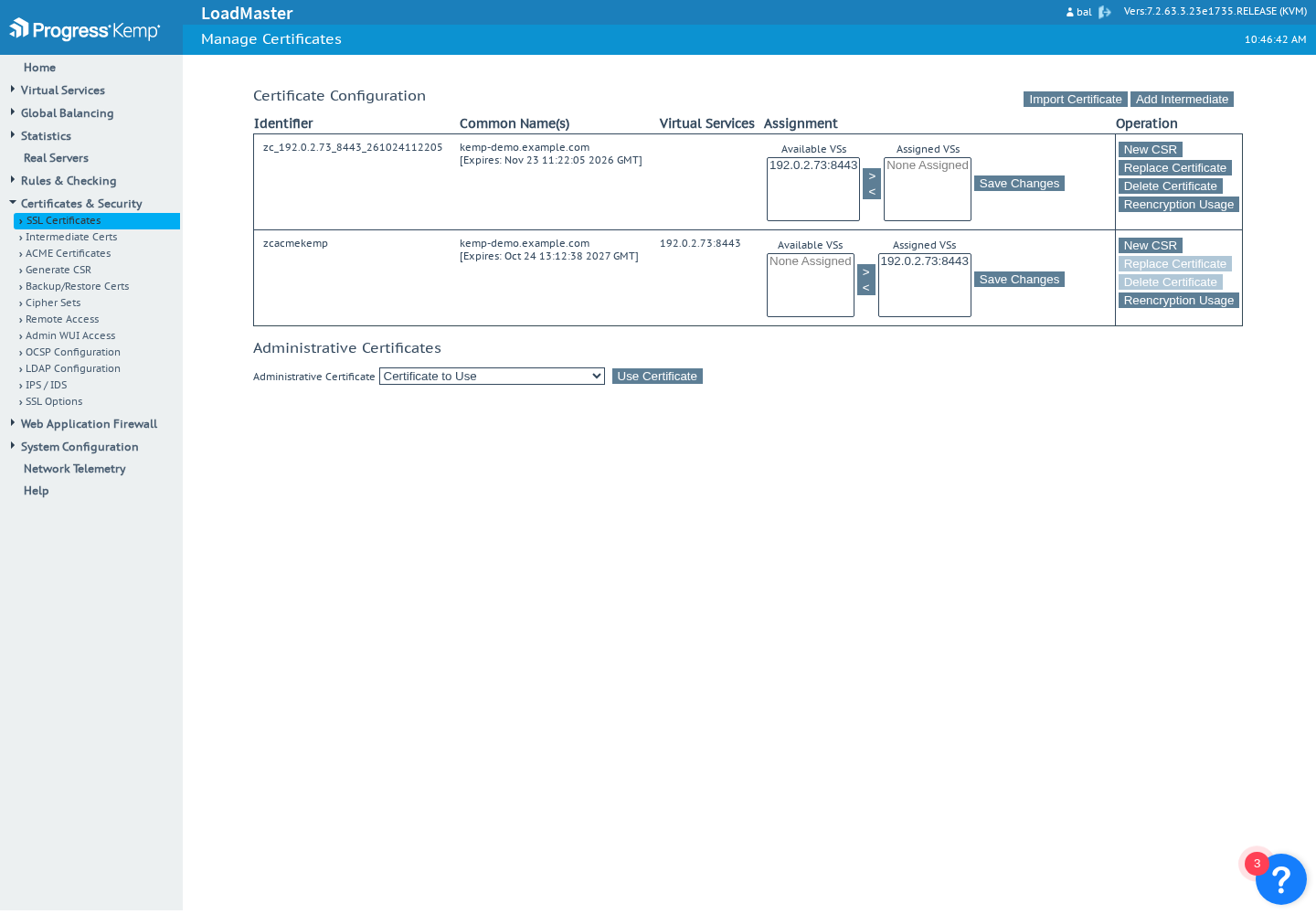Expand the Web Application Firewall menu
Image resolution: width=1316 pixels, height=914 pixels.
[89, 424]
